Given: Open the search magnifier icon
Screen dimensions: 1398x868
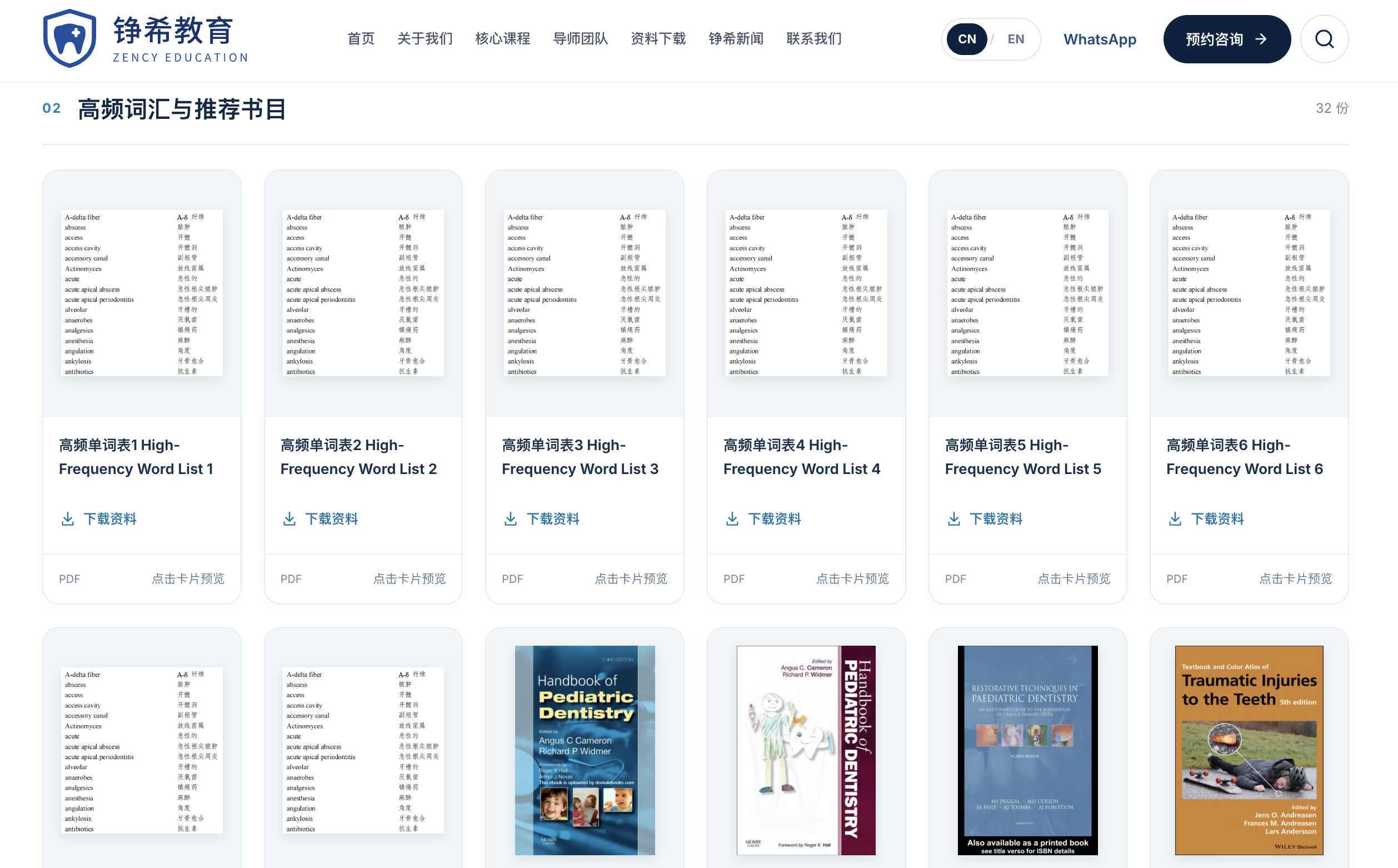Looking at the screenshot, I should pyautogui.click(x=1324, y=39).
